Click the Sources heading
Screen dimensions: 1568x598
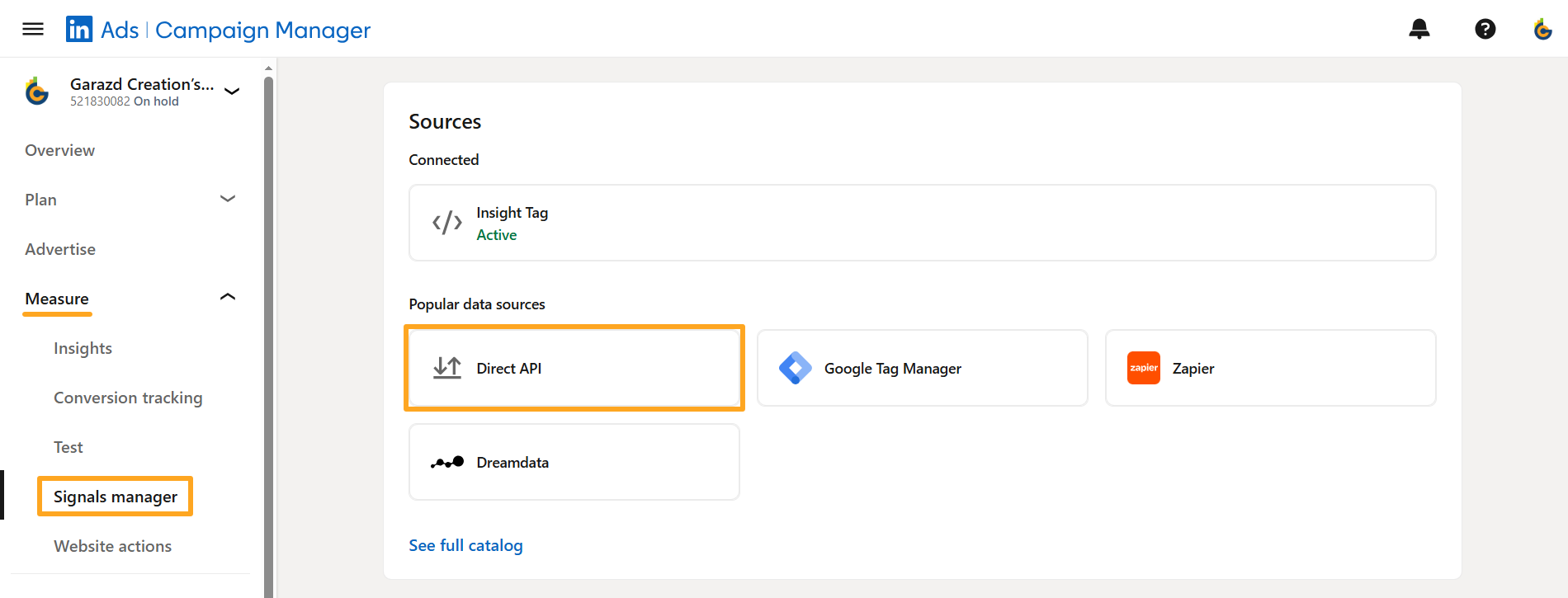(x=445, y=121)
